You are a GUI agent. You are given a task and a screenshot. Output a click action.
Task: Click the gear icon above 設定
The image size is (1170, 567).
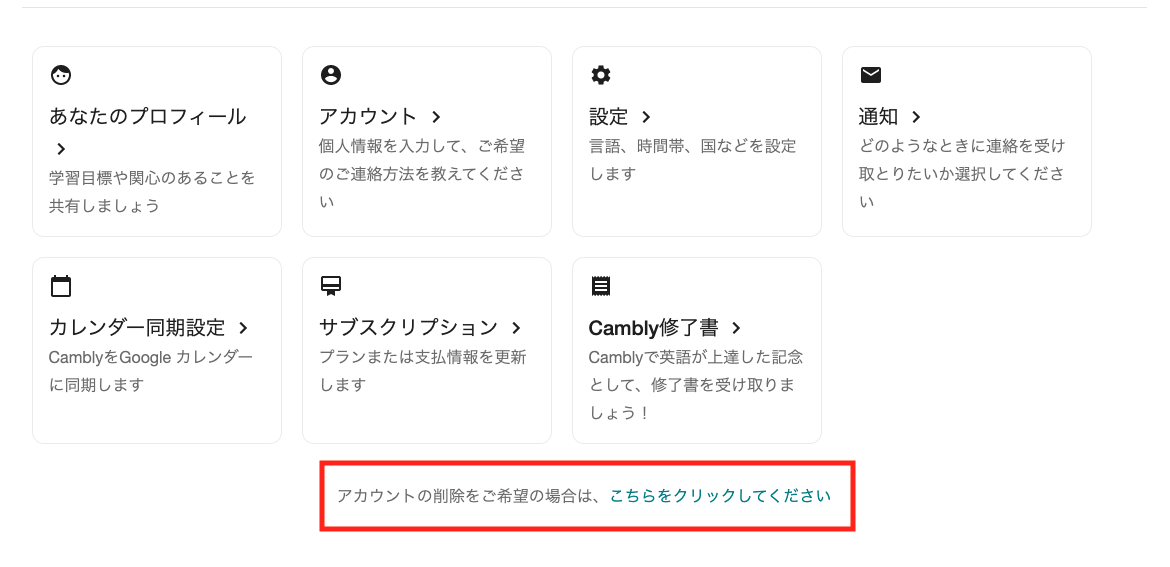point(601,75)
